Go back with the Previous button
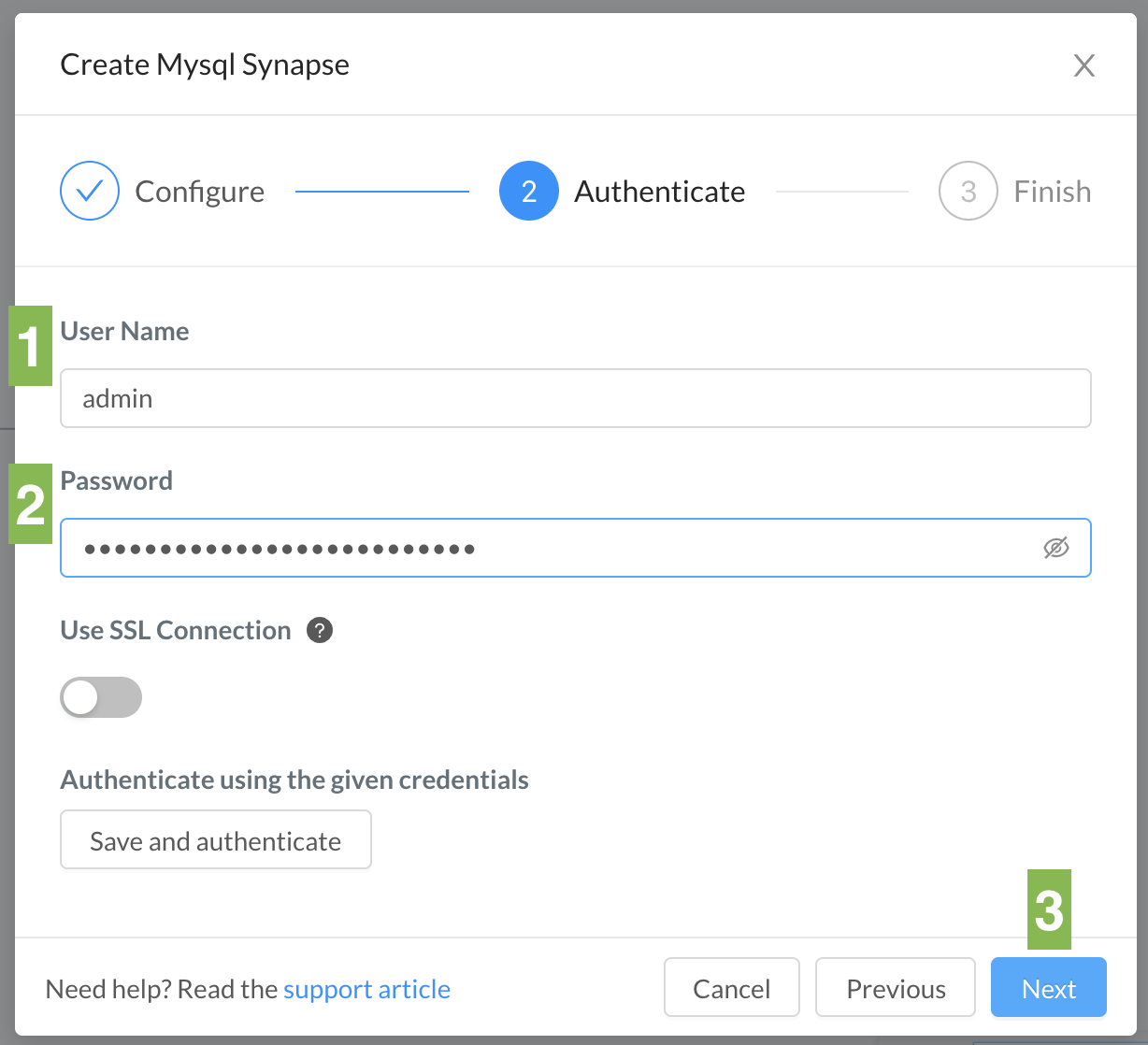Image resolution: width=1148 pixels, height=1045 pixels. coord(896,987)
